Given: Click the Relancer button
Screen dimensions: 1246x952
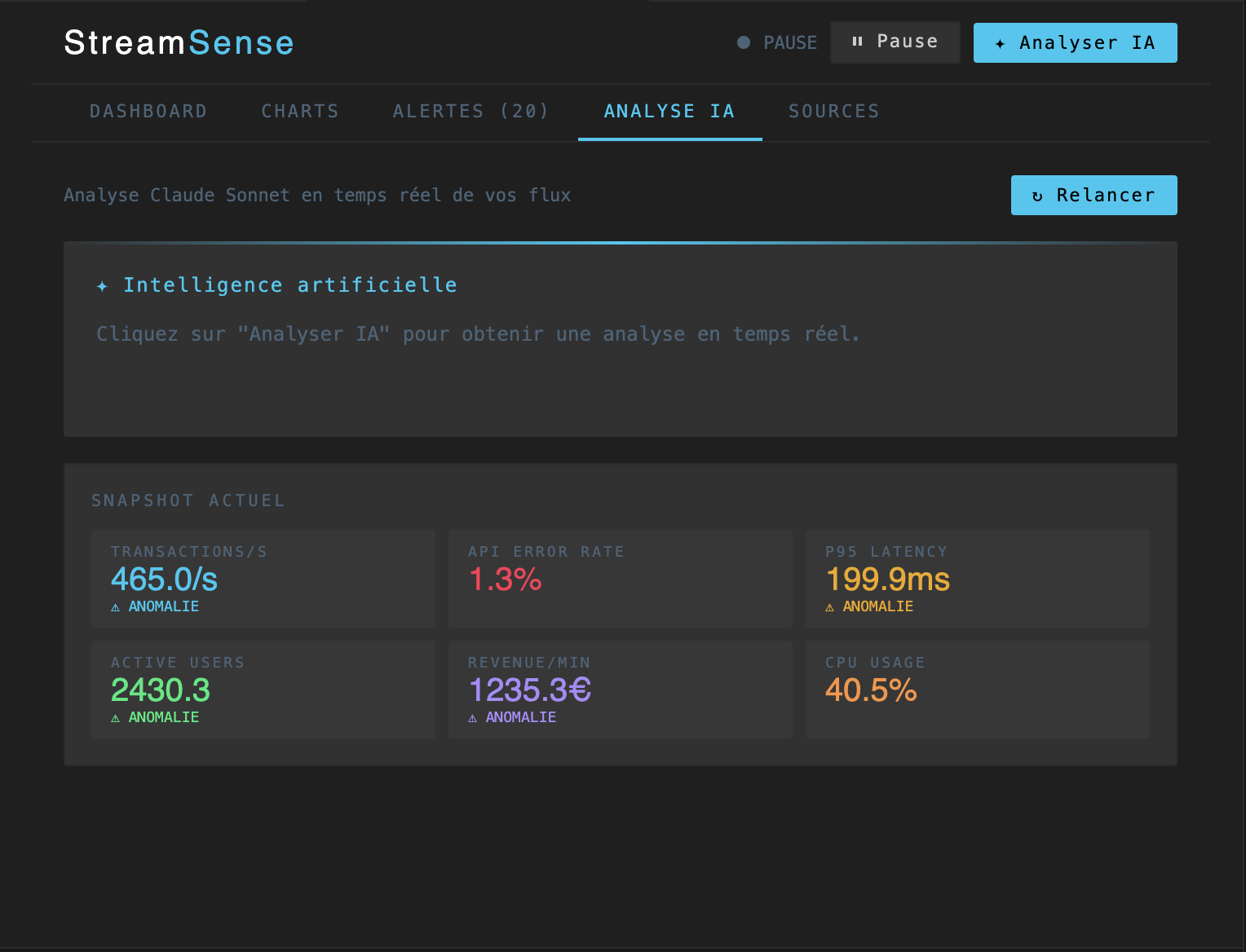Looking at the screenshot, I should 1094,195.
